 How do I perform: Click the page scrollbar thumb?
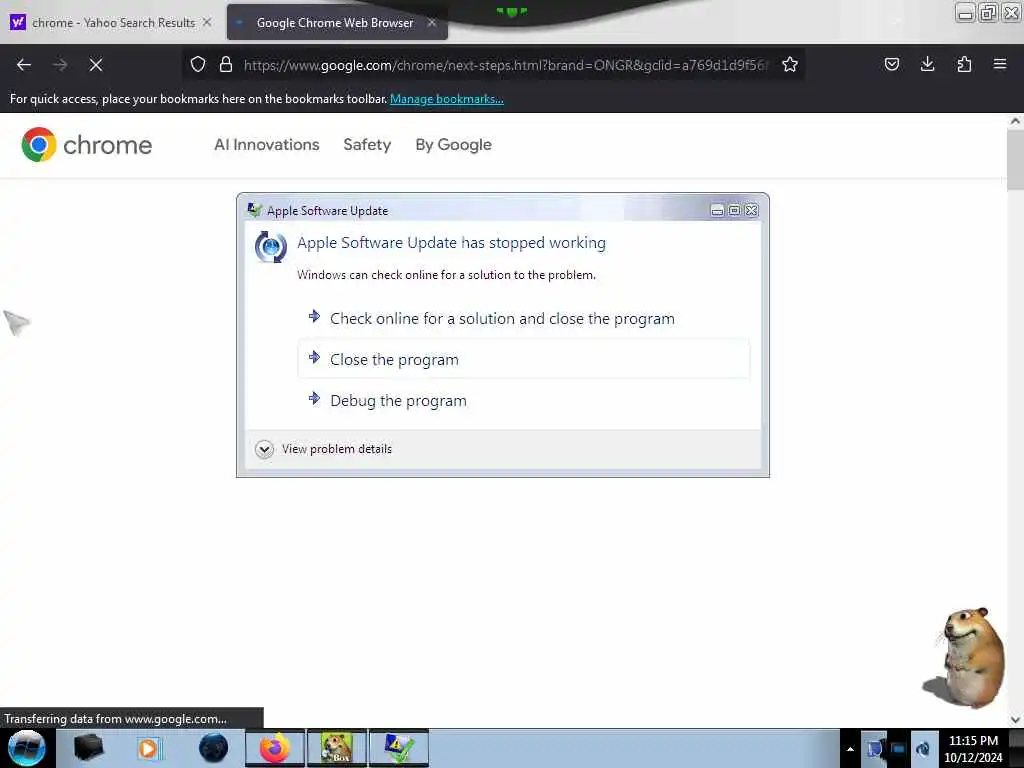click(x=1015, y=159)
